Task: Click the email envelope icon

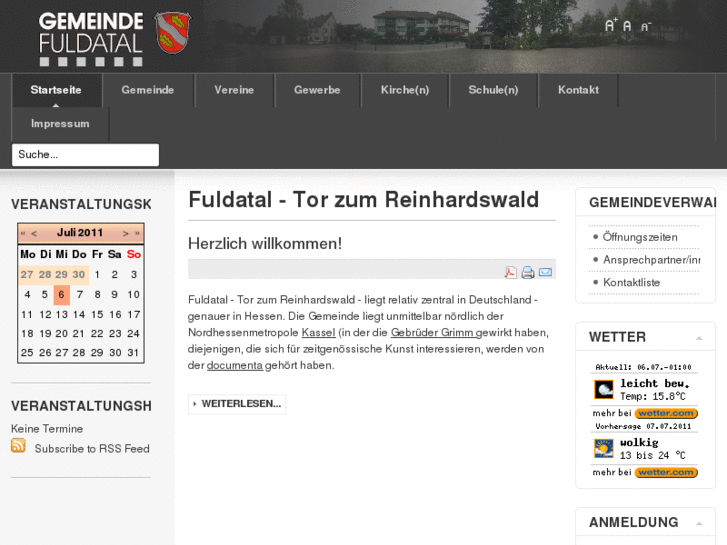Action: pos(545,272)
